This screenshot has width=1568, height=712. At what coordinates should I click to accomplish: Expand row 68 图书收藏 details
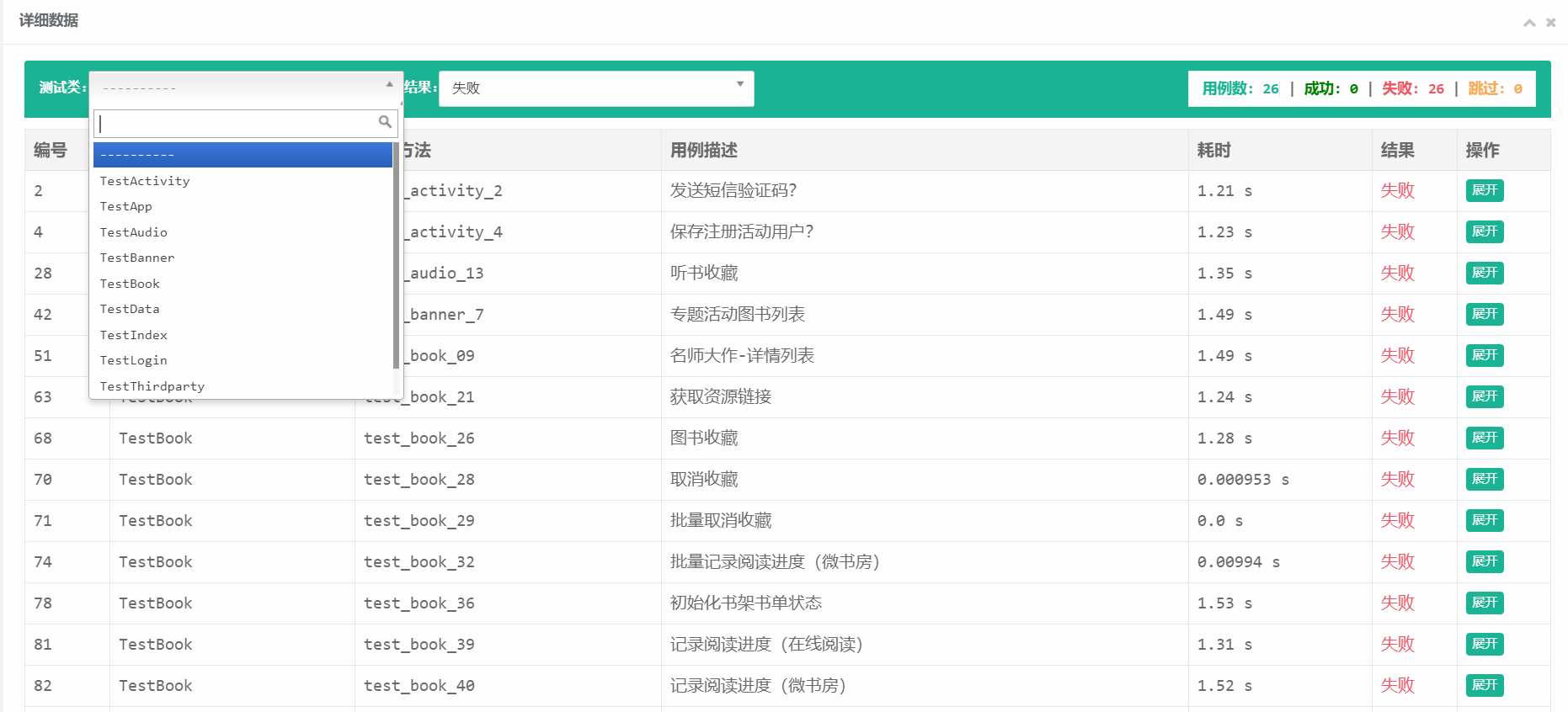click(1485, 438)
